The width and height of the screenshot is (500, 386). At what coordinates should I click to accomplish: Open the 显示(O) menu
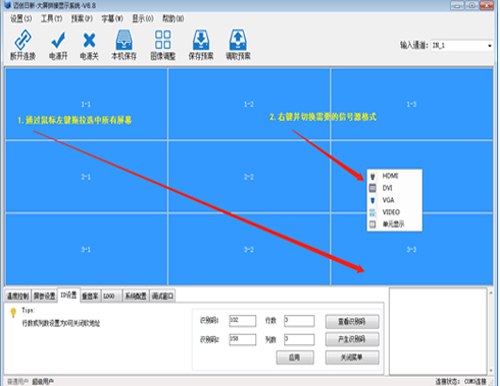click(x=143, y=18)
